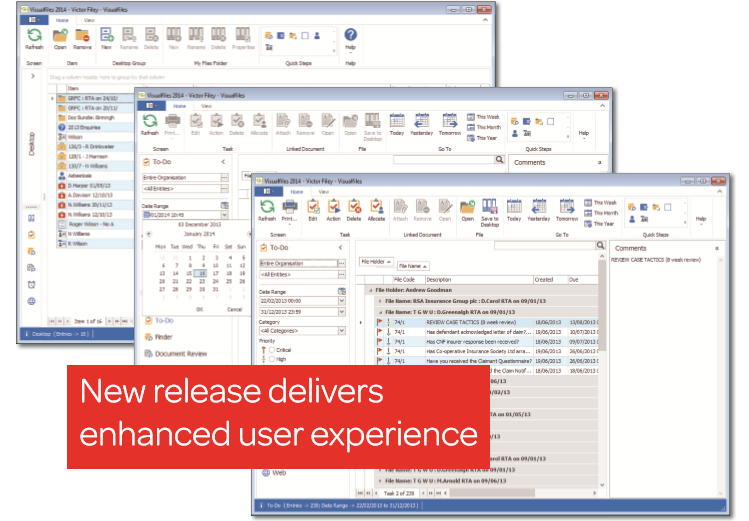
Task: Click Refresh in the middle window ribbon
Action: (150, 125)
